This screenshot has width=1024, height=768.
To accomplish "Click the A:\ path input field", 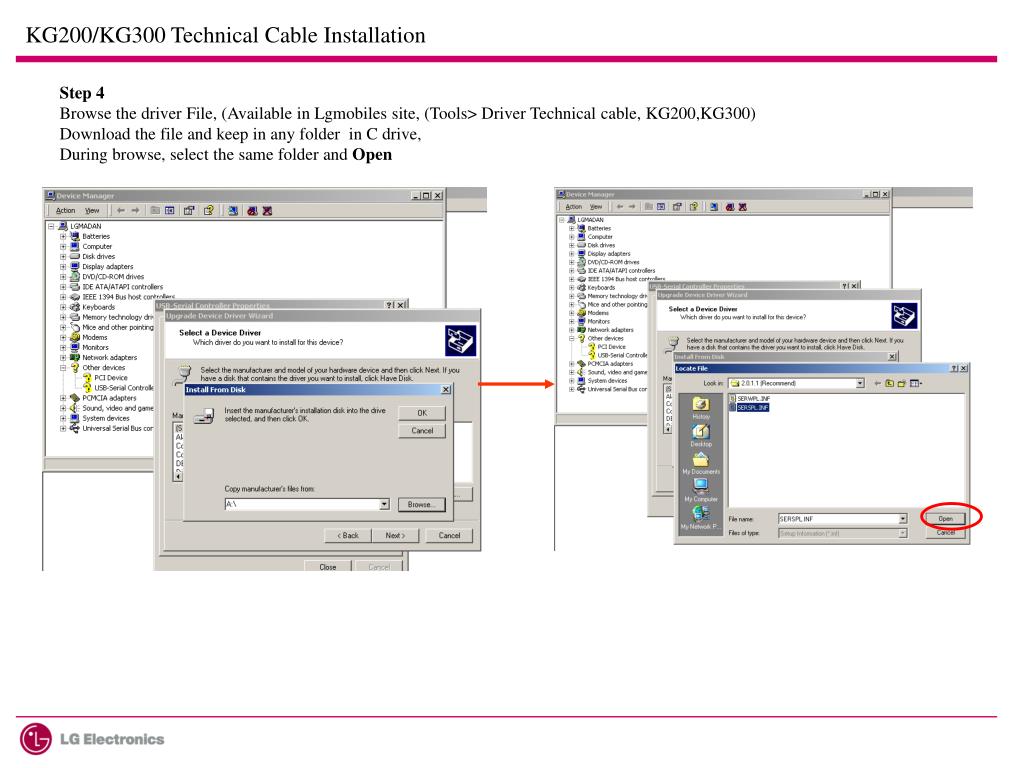I will (302, 504).
